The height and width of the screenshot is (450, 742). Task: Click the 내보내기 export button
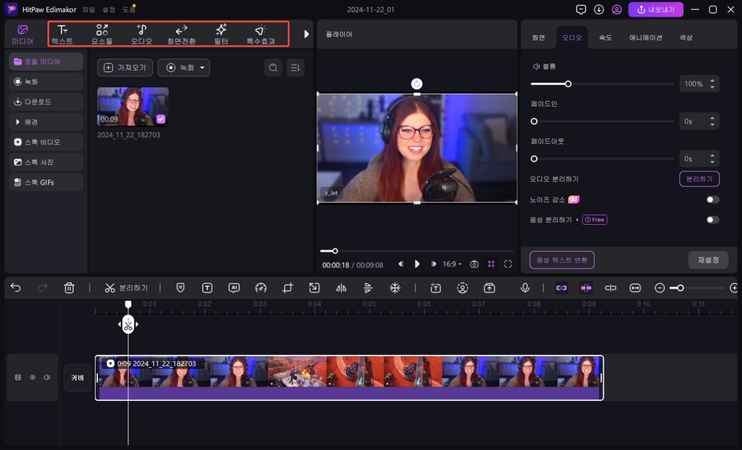click(656, 10)
